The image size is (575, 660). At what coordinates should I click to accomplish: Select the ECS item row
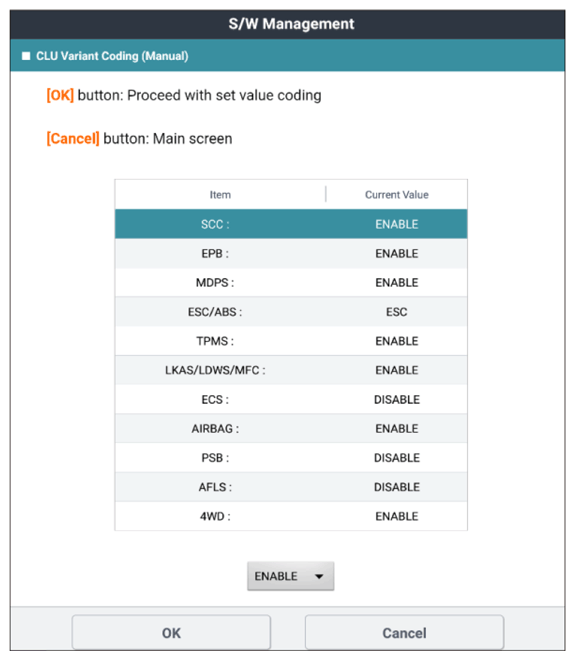point(291,399)
